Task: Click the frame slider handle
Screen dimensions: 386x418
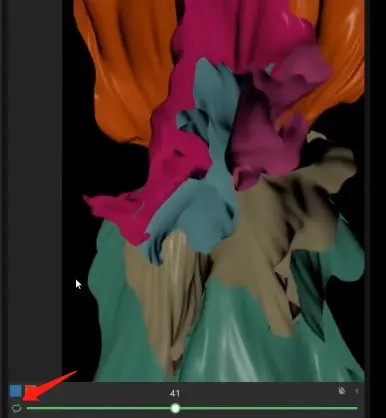Action: coord(175,408)
